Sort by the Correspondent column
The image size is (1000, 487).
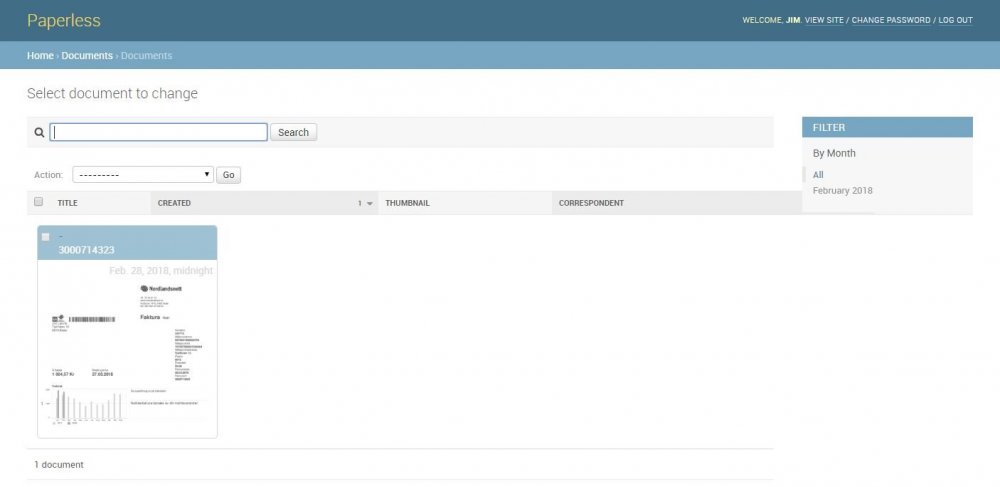click(591, 203)
